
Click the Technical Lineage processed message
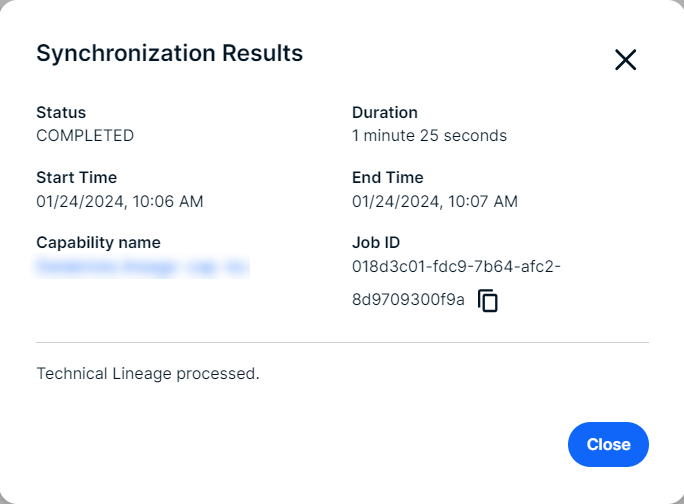(x=148, y=373)
